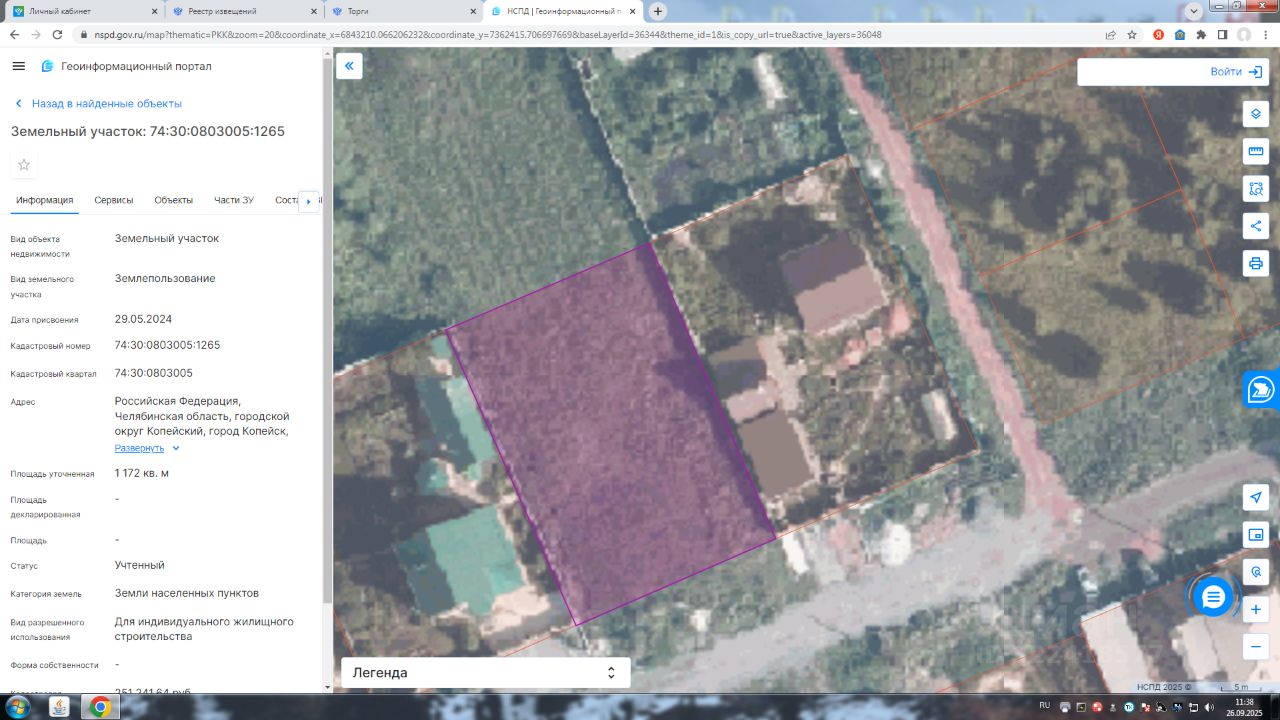Open Chrome from the taskbar
Image resolution: width=1280 pixels, height=720 pixels.
tap(100, 707)
